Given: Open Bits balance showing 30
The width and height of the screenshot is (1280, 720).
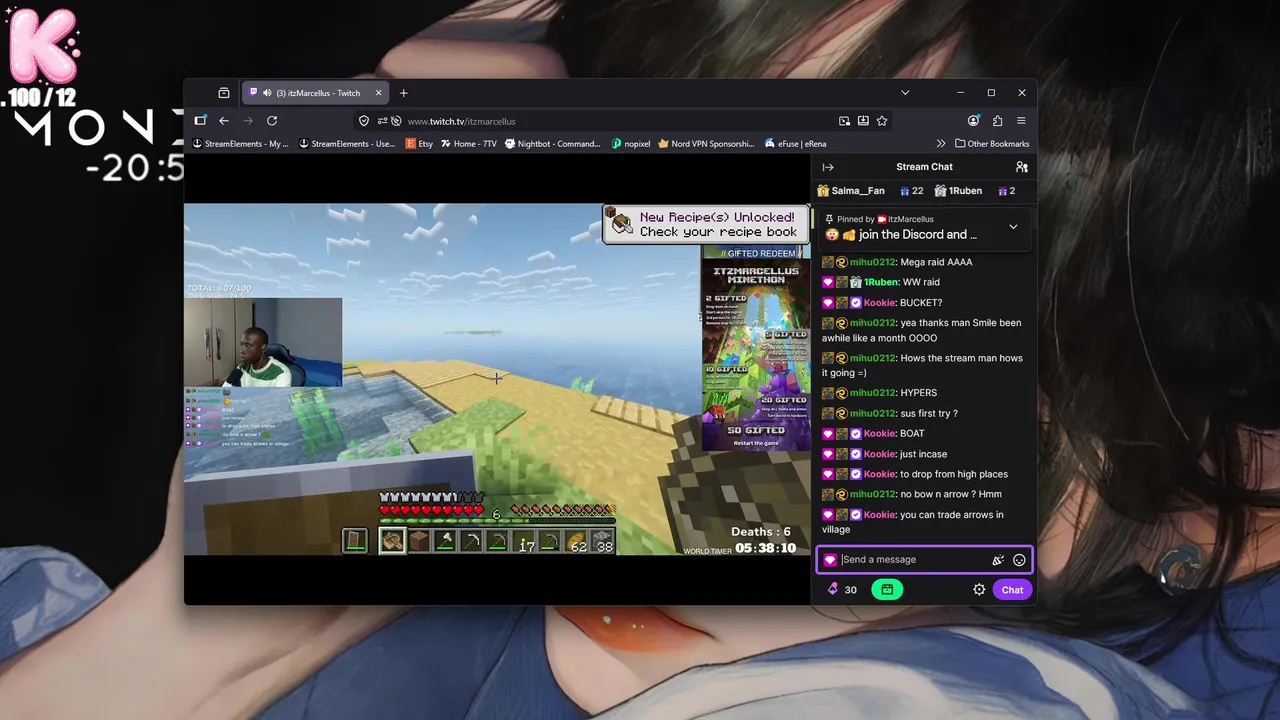Looking at the screenshot, I should click(x=842, y=590).
